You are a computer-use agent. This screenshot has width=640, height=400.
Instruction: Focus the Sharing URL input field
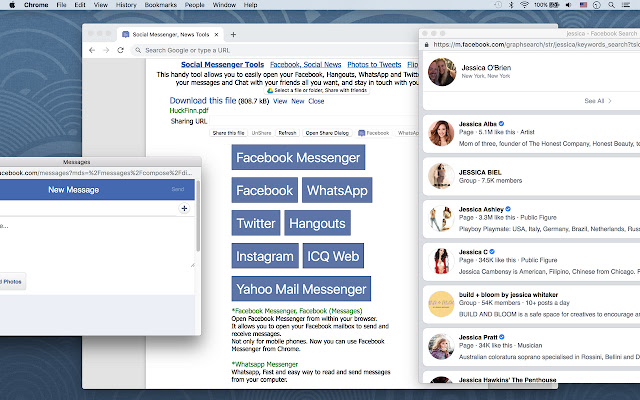click(x=313, y=121)
